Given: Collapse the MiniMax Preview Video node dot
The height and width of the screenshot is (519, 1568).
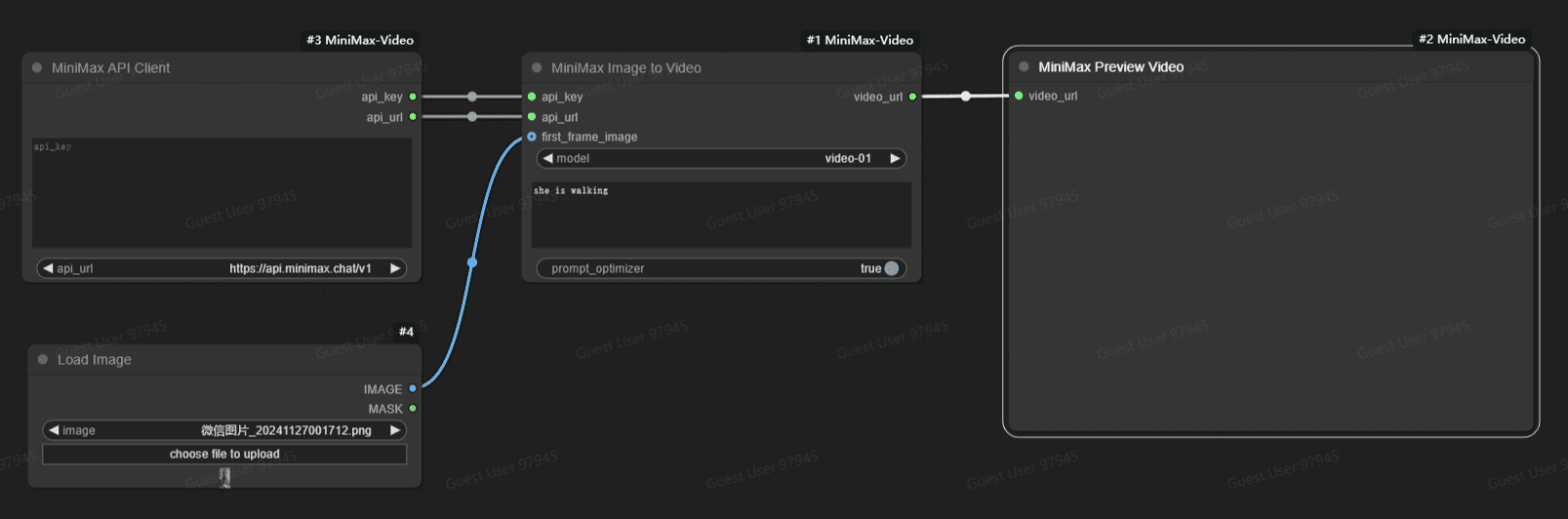Looking at the screenshot, I should point(1024,66).
